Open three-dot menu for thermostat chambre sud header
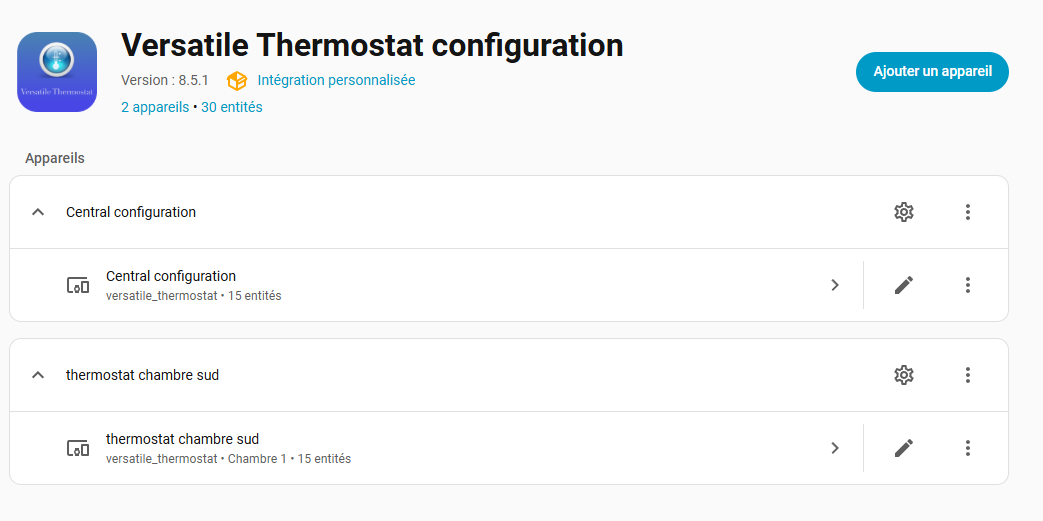 coord(968,375)
